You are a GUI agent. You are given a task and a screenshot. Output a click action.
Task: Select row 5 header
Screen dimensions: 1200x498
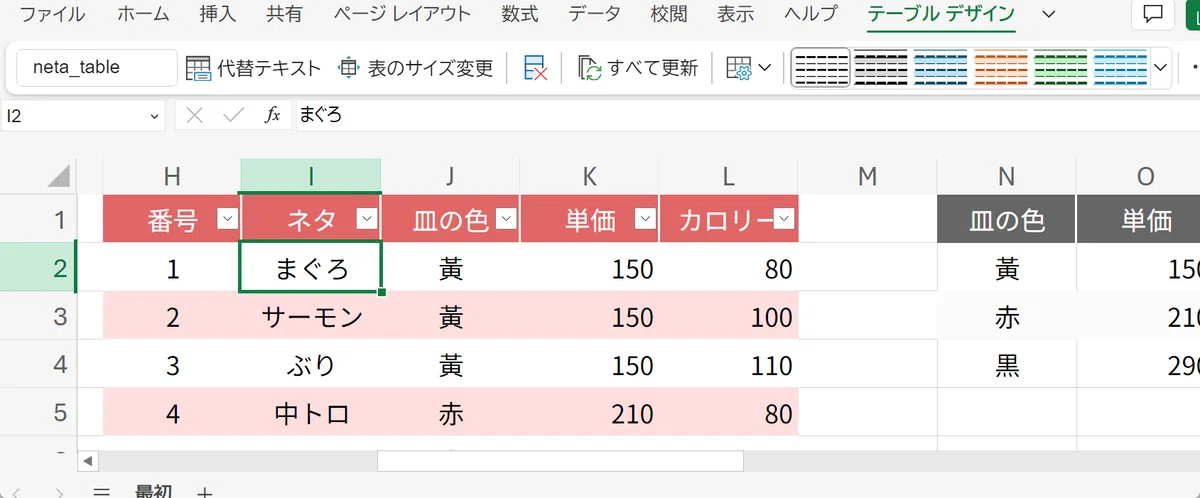click(x=38, y=413)
